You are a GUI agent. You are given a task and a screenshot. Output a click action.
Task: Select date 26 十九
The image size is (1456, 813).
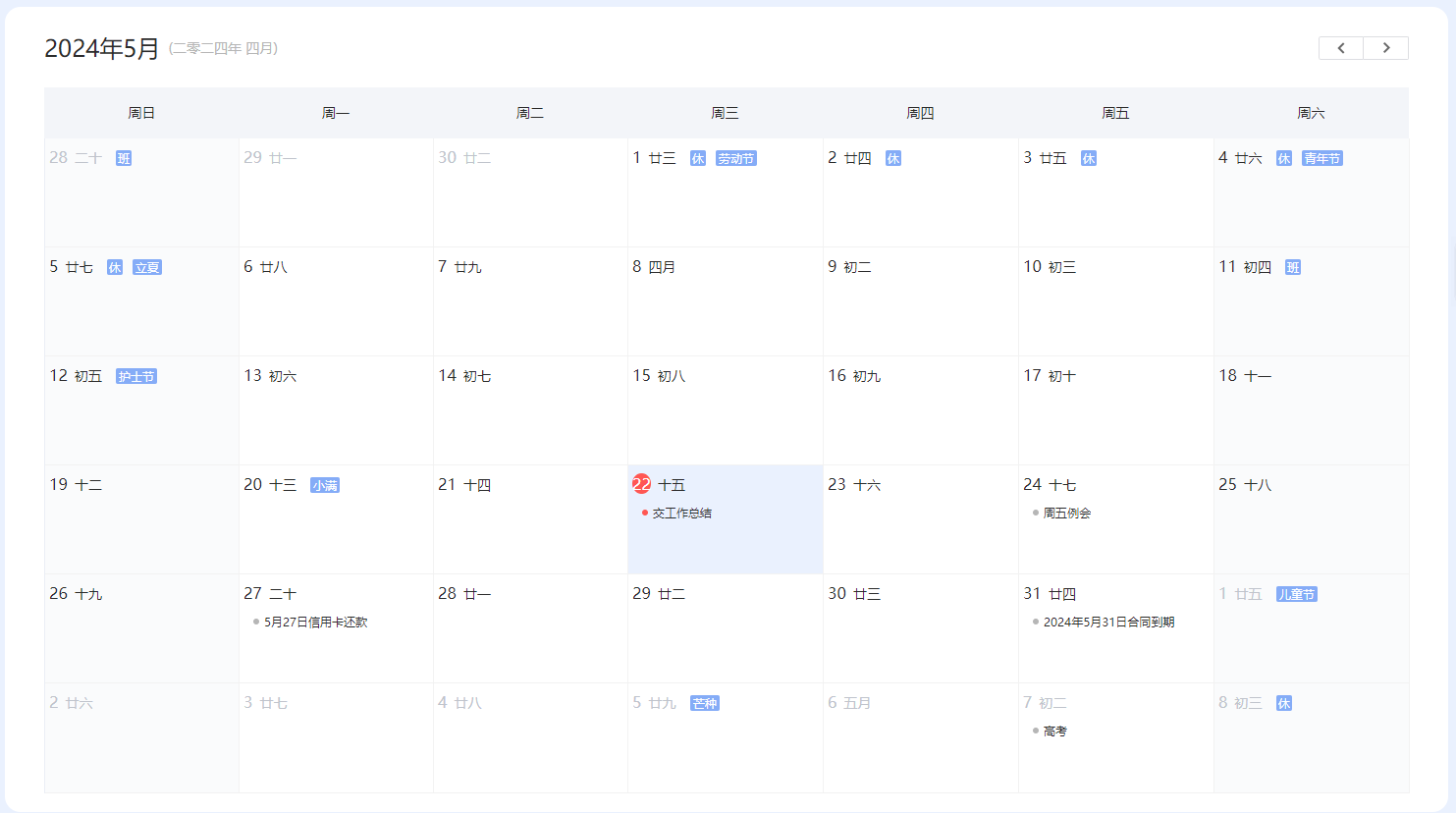(x=141, y=628)
